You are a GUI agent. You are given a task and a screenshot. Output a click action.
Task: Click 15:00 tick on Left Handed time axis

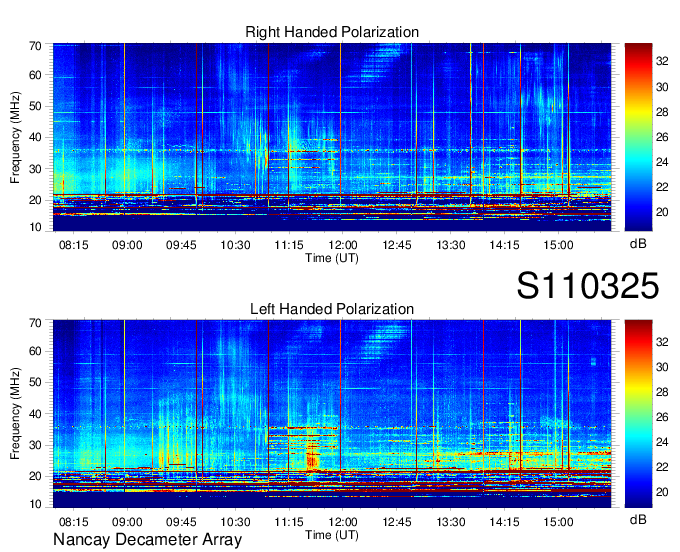point(558,522)
